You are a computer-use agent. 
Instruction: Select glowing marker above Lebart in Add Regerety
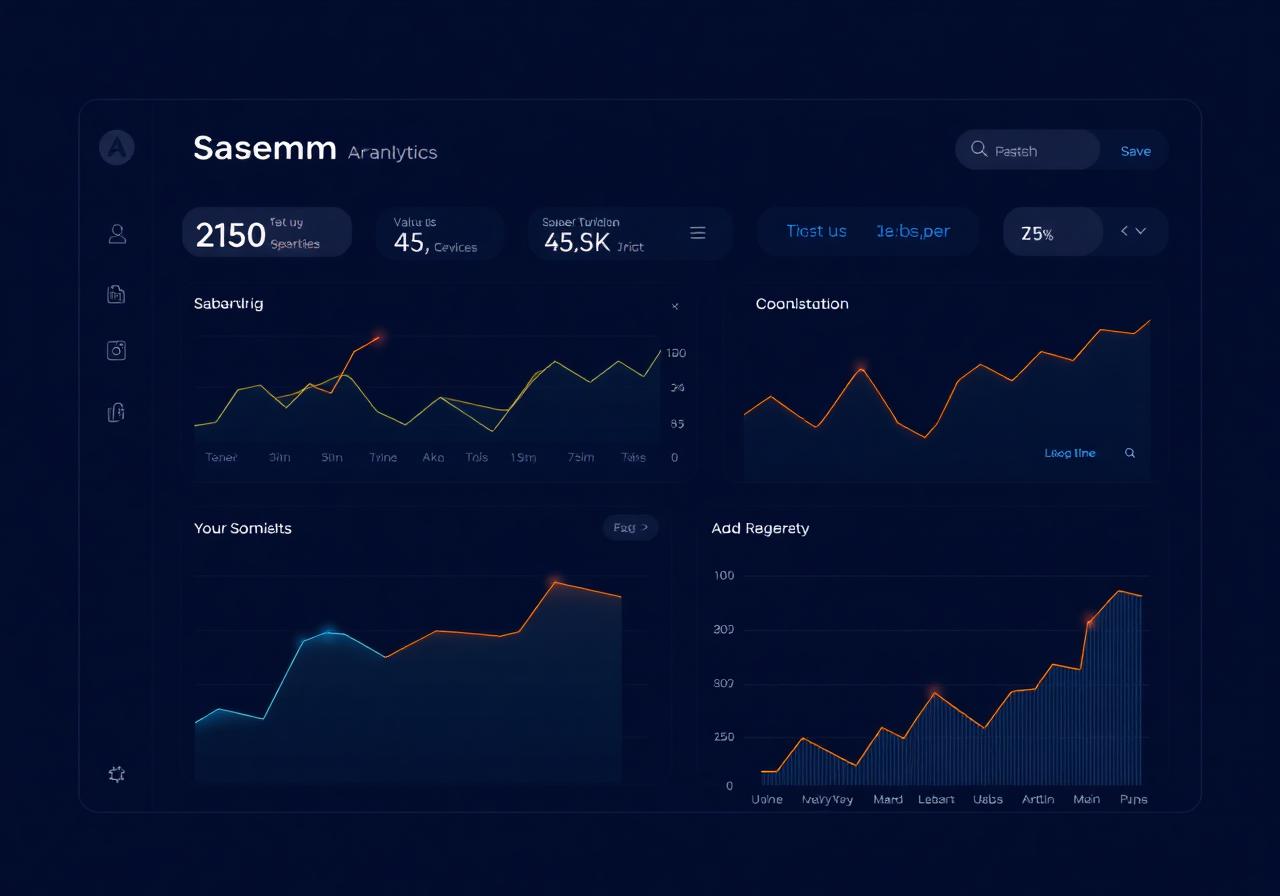point(935,692)
